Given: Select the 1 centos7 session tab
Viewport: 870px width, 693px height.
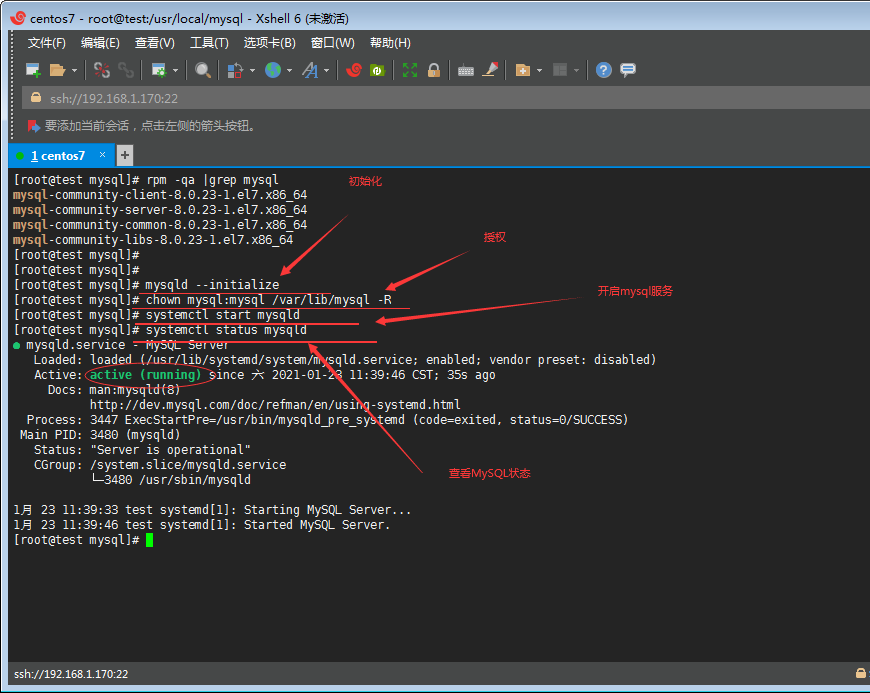Looking at the screenshot, I should coord(57,156).
